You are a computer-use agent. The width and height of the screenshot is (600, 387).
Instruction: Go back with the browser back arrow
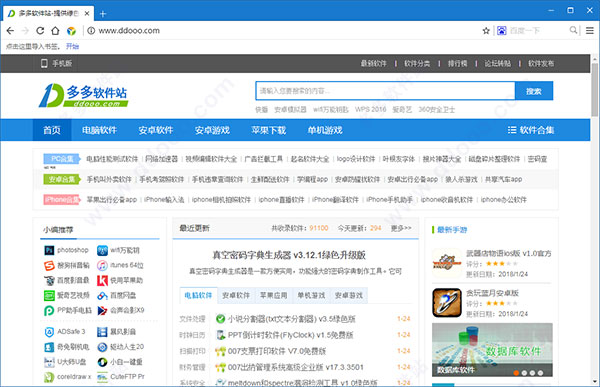coord(10,31)
